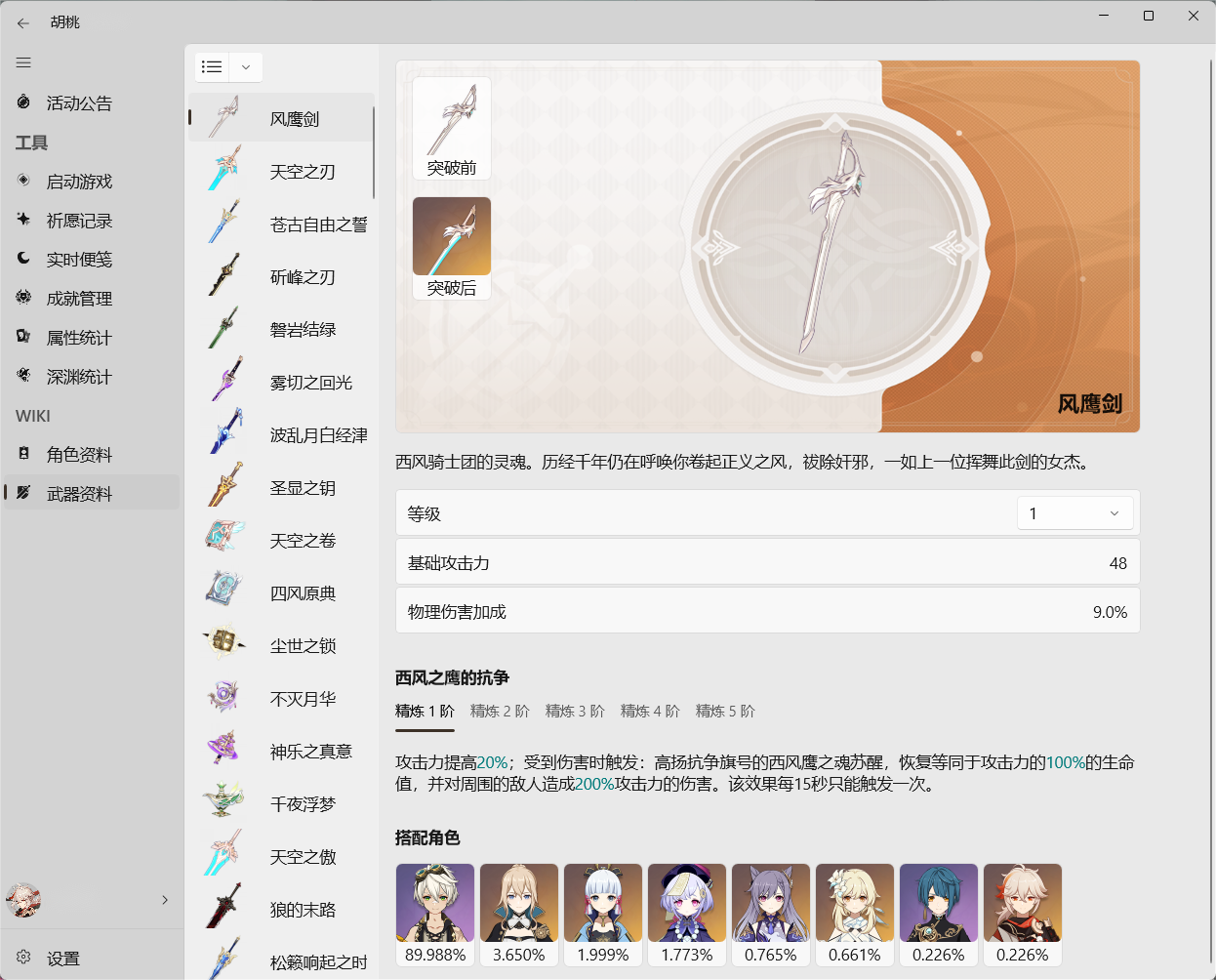Viewport: 1216px width, 980px height.
Task: Select 风鹰剑 in the weapon list
Action: 280,119
